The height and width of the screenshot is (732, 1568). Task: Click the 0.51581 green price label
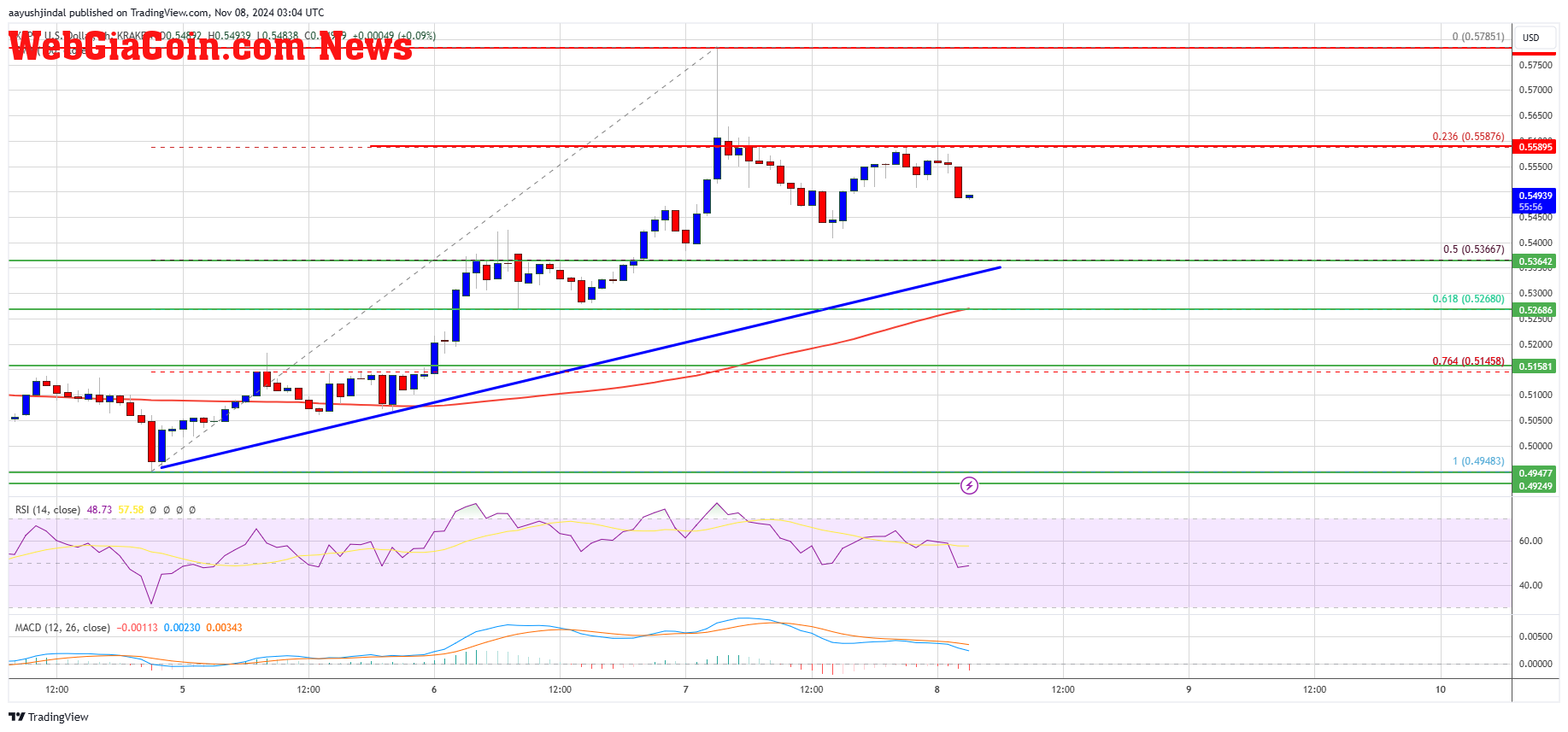[1535, 366]
